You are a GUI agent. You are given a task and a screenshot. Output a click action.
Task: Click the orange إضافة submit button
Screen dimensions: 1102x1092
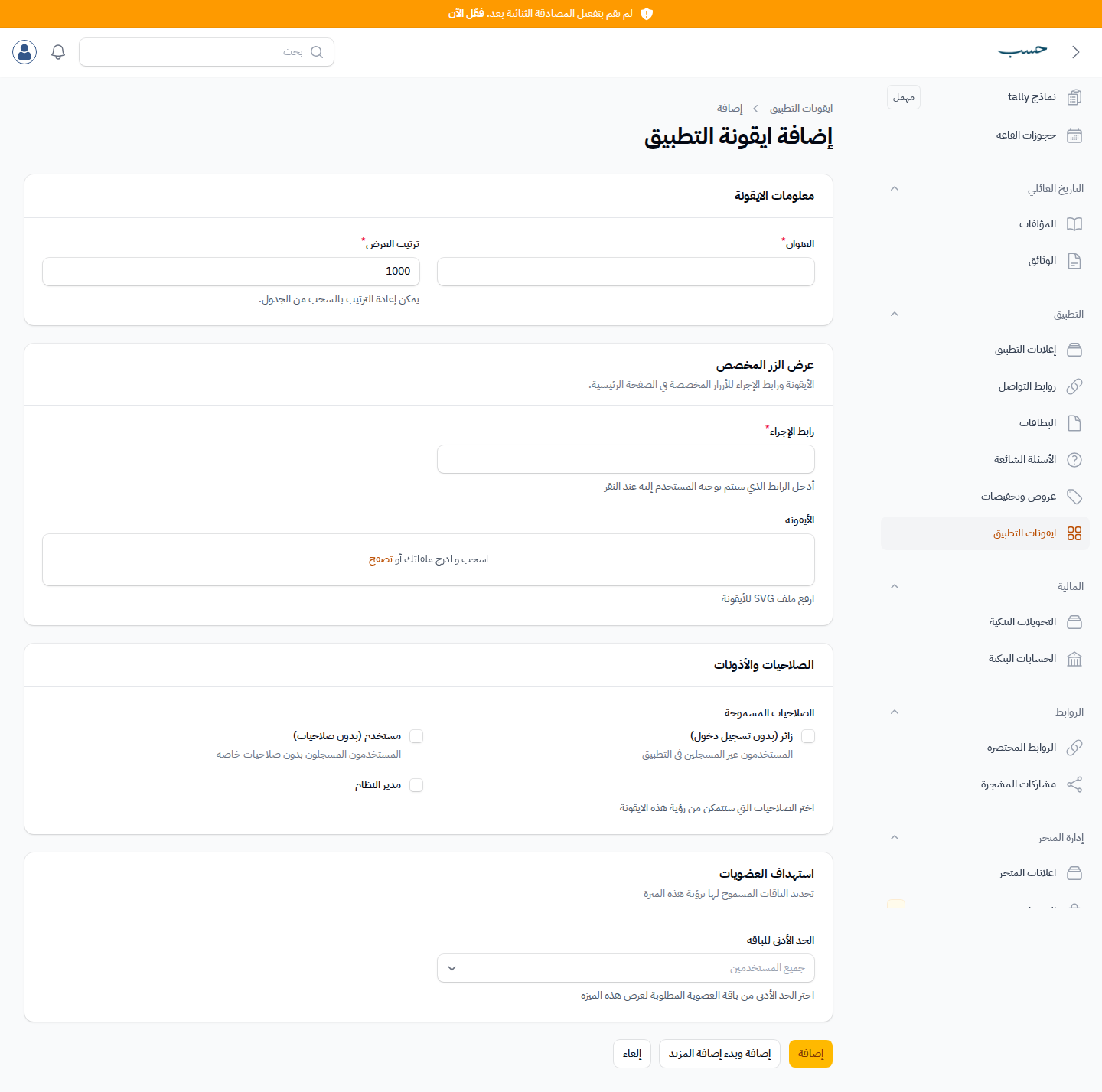point(810,1054)
